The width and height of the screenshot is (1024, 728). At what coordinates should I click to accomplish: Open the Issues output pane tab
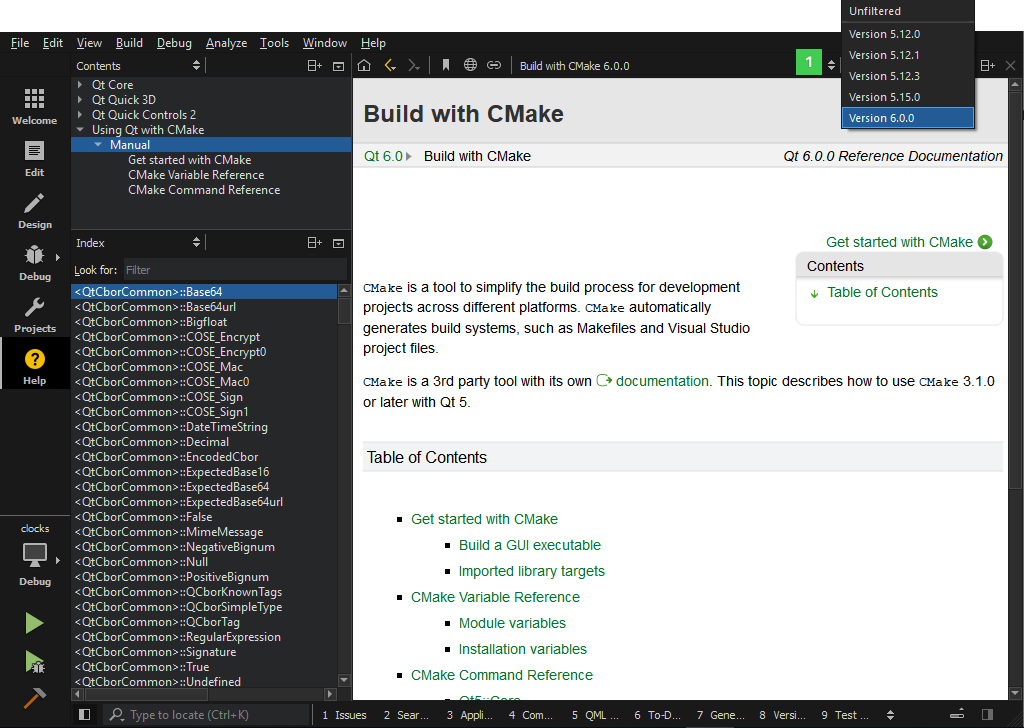point(344,715)
